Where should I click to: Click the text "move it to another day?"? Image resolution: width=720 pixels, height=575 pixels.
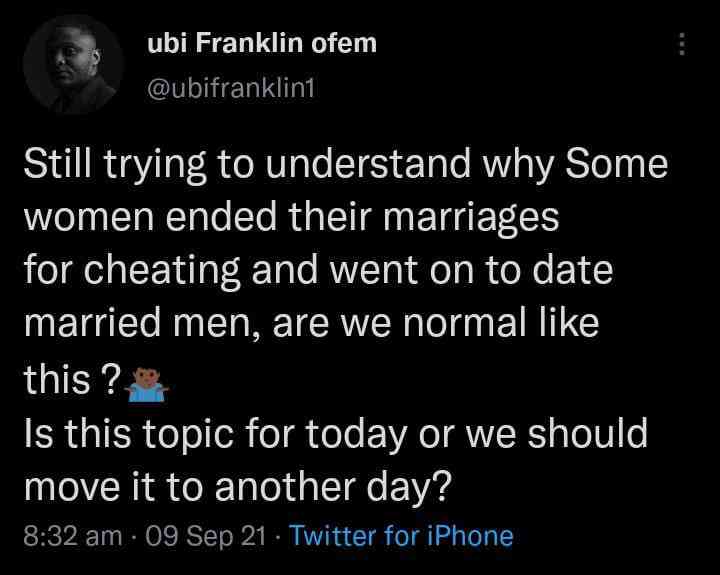pos(239,489)
